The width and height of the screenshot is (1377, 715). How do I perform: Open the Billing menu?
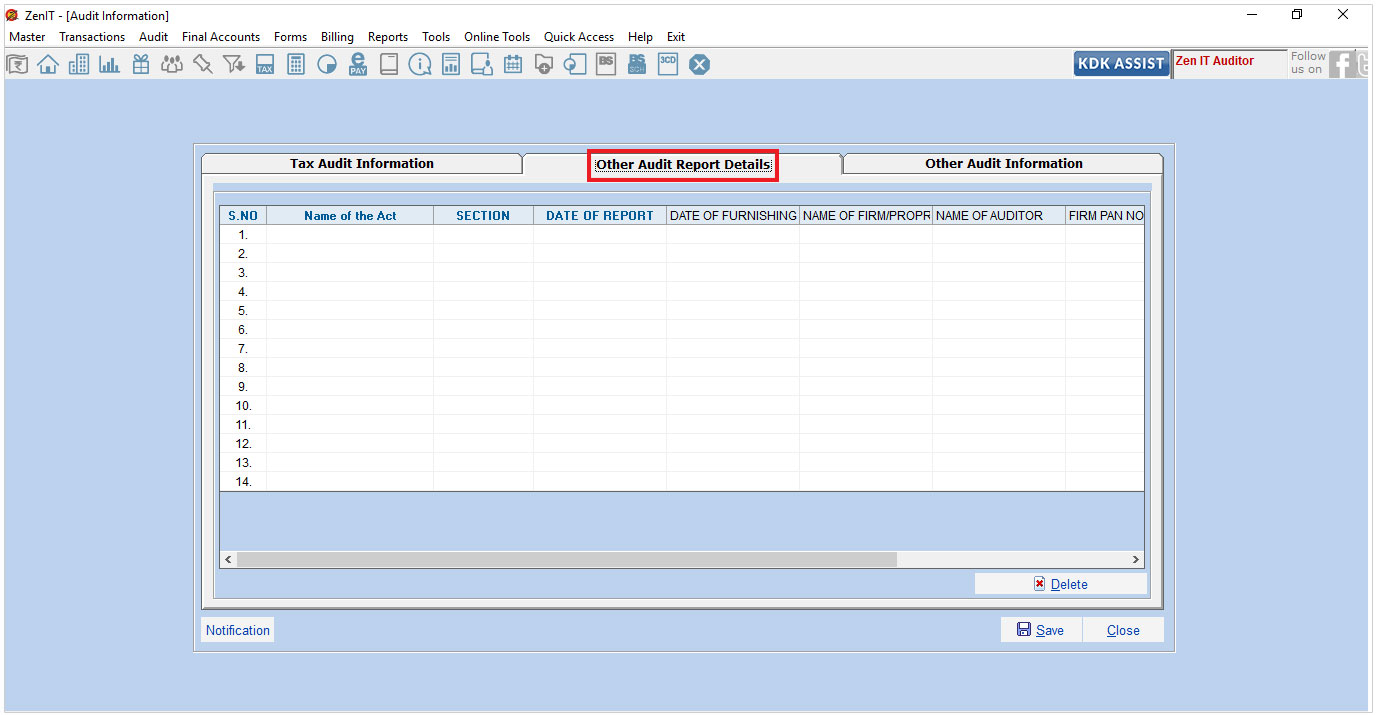coord(337,37)
